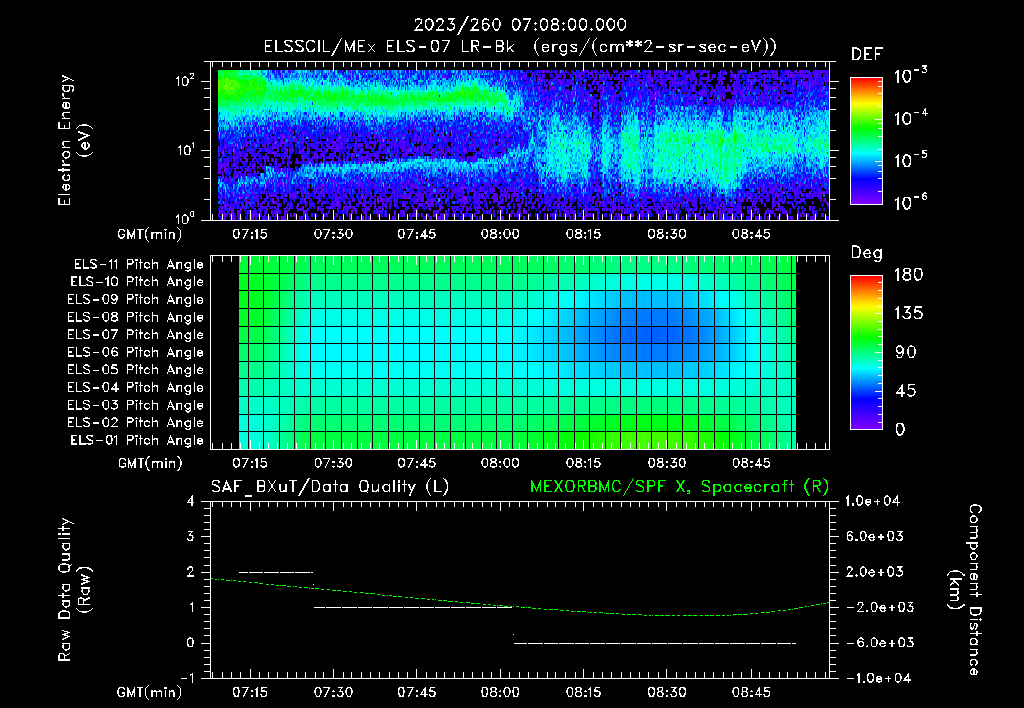Click the ELS-03 Pitch Angle row label
Viewport: 1024px width, 708px height.
tap(136, 405)
